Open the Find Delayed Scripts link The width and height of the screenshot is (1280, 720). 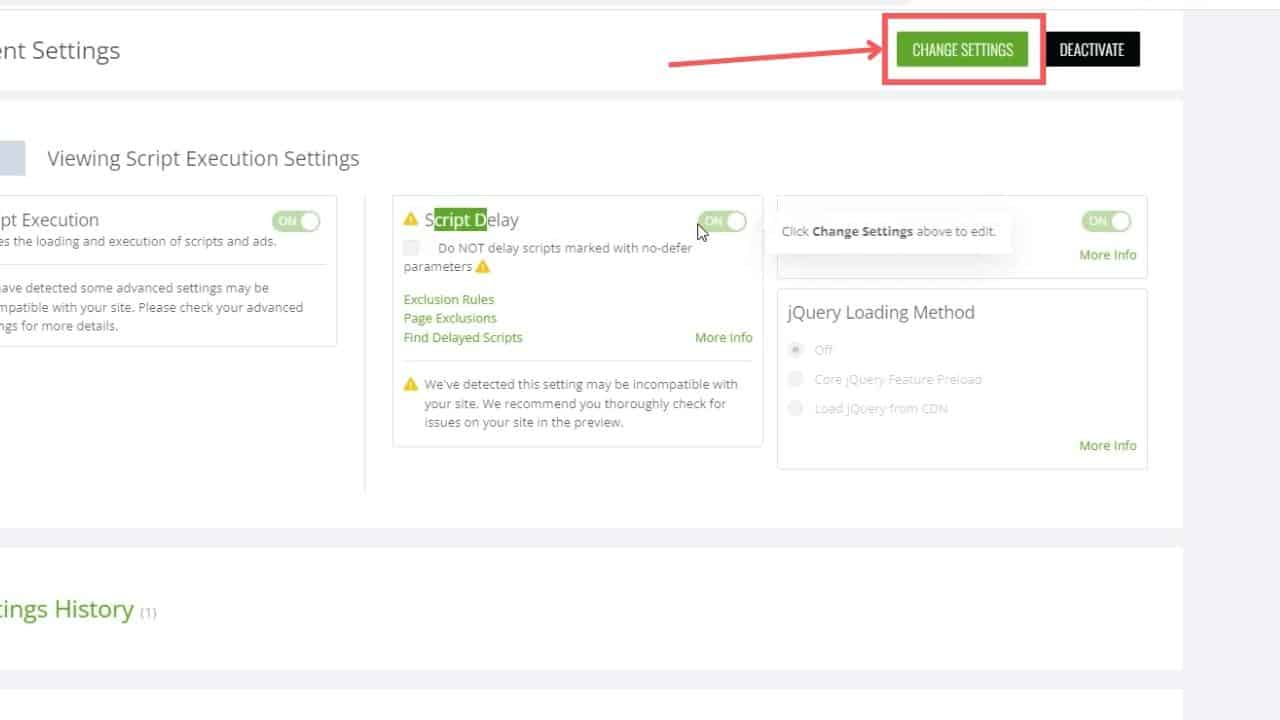[463, 337]
